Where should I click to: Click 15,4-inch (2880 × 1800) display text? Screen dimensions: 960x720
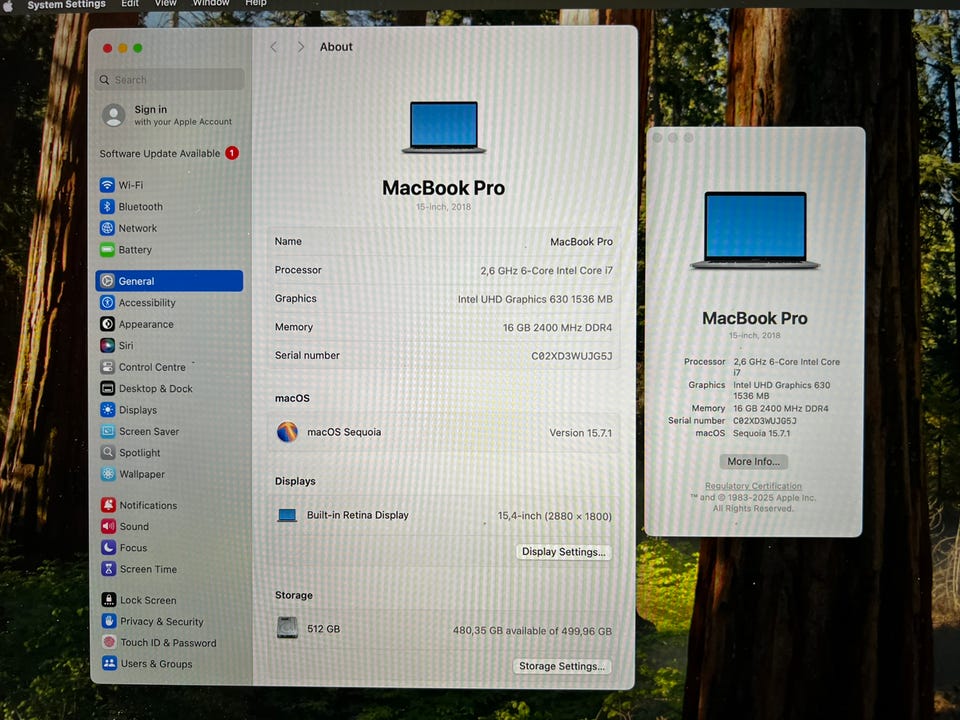[x=554, y=516]
